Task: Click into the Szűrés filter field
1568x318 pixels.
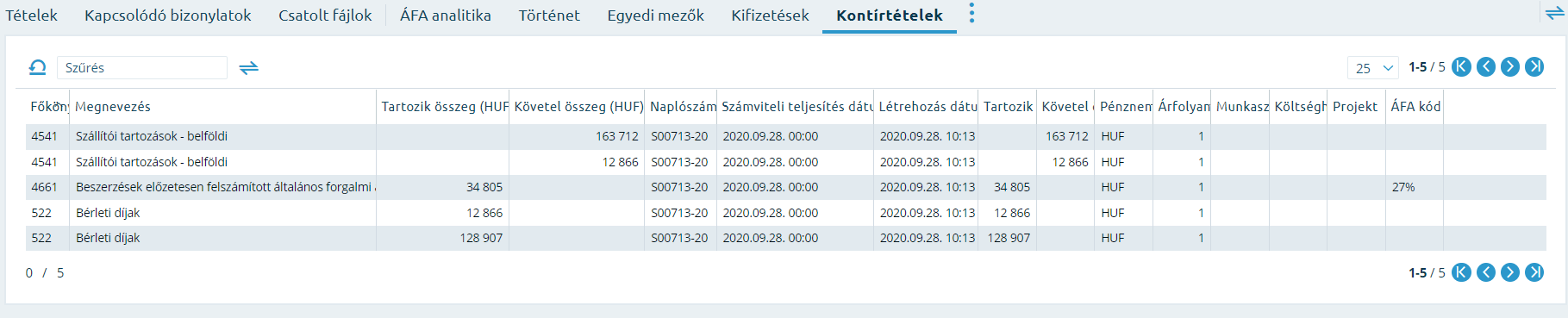Action: (x=142, y=67)
